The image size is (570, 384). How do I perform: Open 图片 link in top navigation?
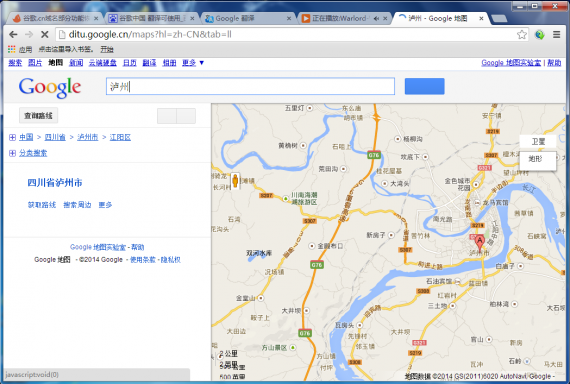tap(35, 63)
